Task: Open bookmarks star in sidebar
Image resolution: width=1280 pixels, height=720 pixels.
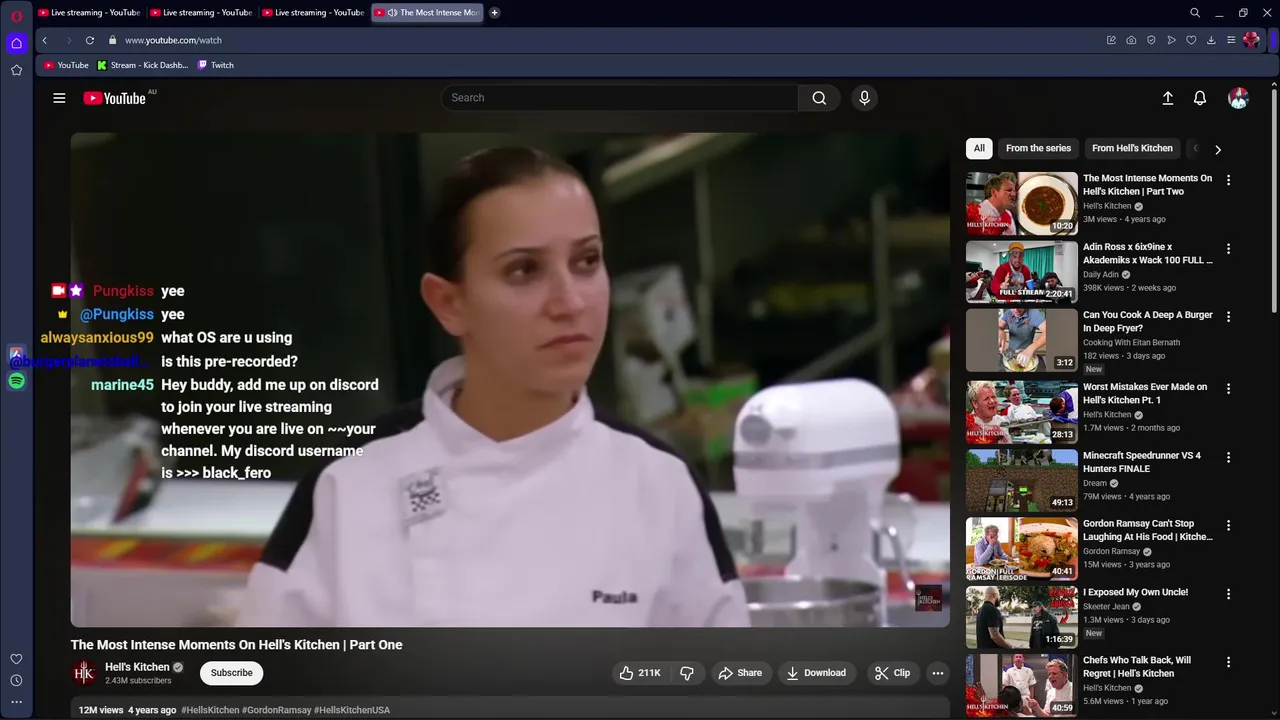Action: pyautogui.click(x=16, y=70)
